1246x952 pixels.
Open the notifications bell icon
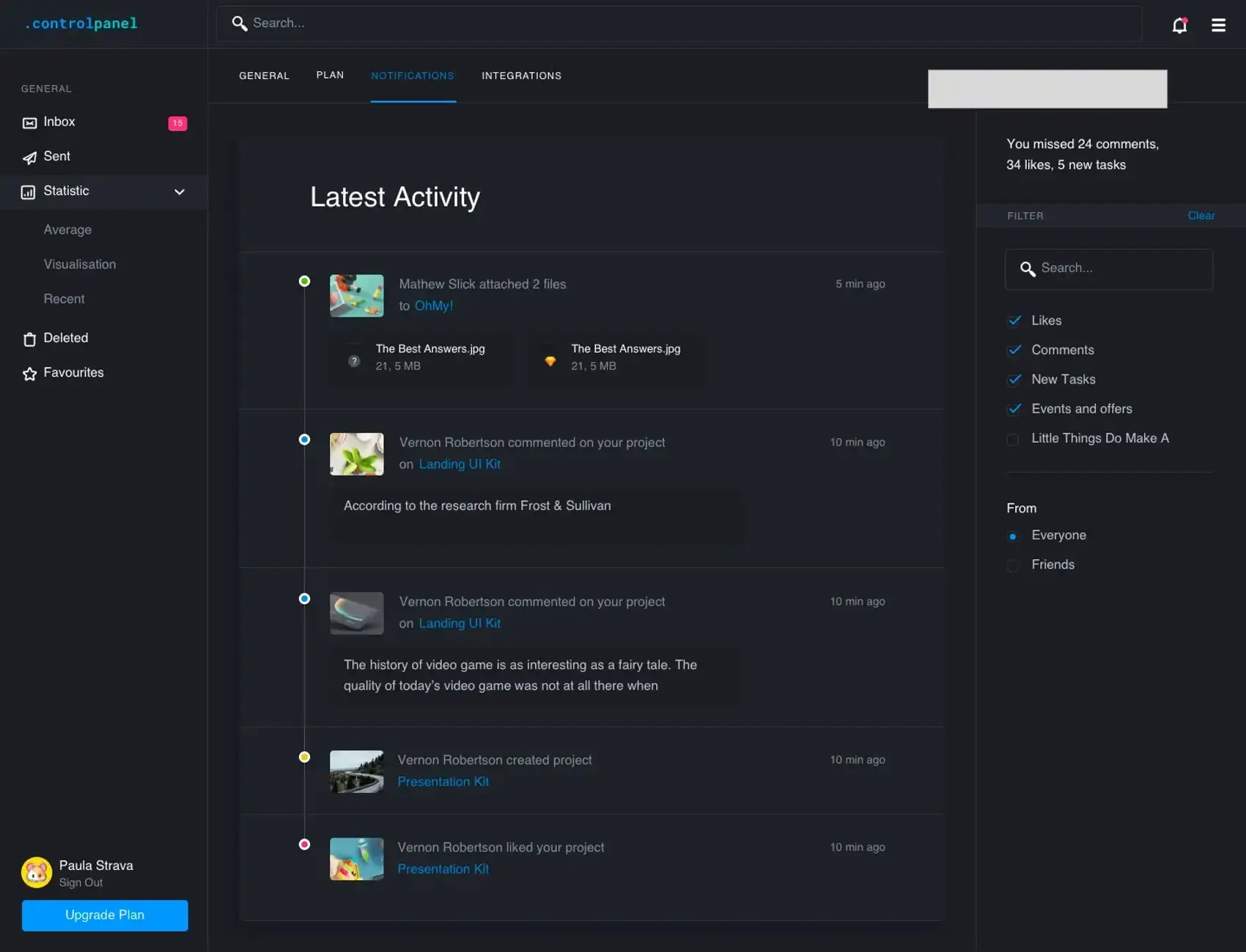1179,26
